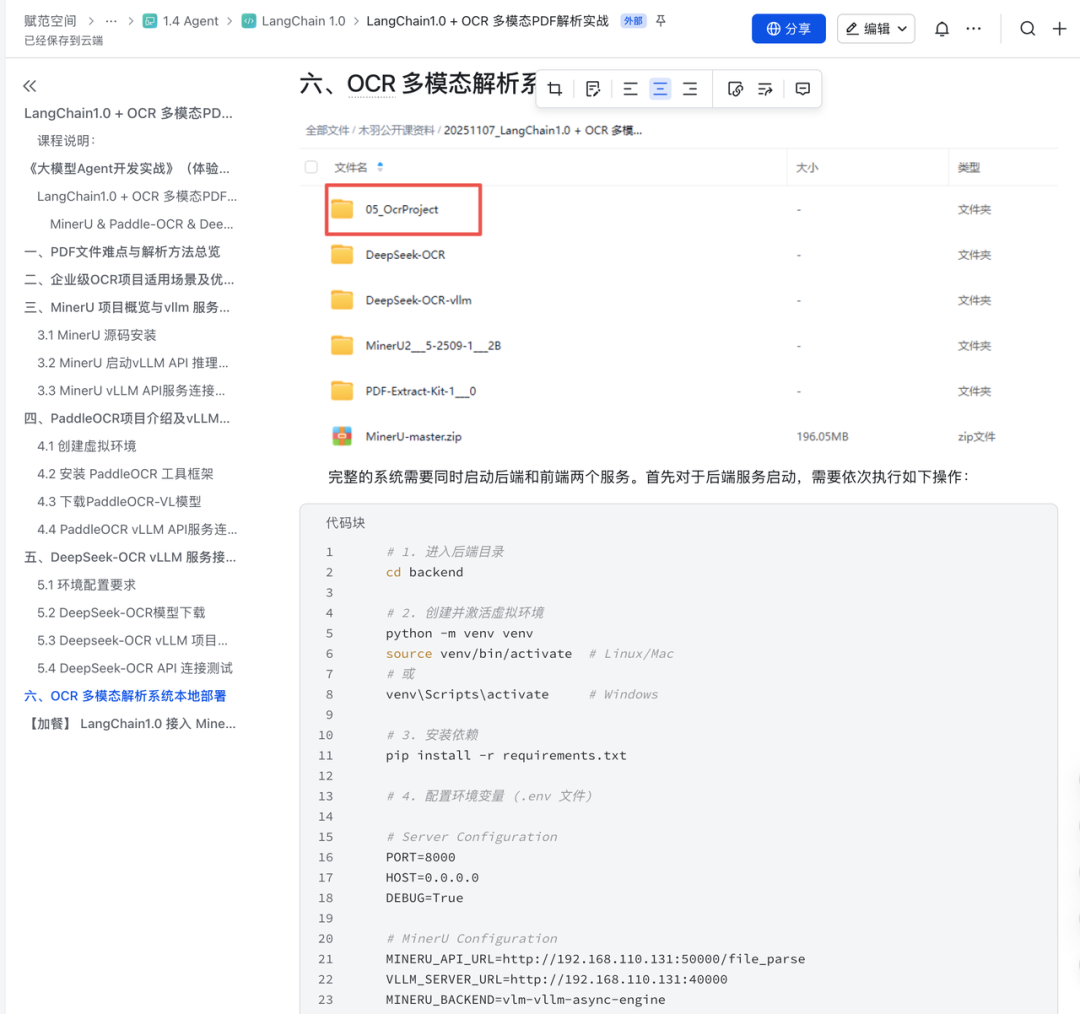Navigate to 1.4 Agent in the breadcrumb
Image resolution: width=1080 pixels, height=1014 pixels.
click(188, 20)
